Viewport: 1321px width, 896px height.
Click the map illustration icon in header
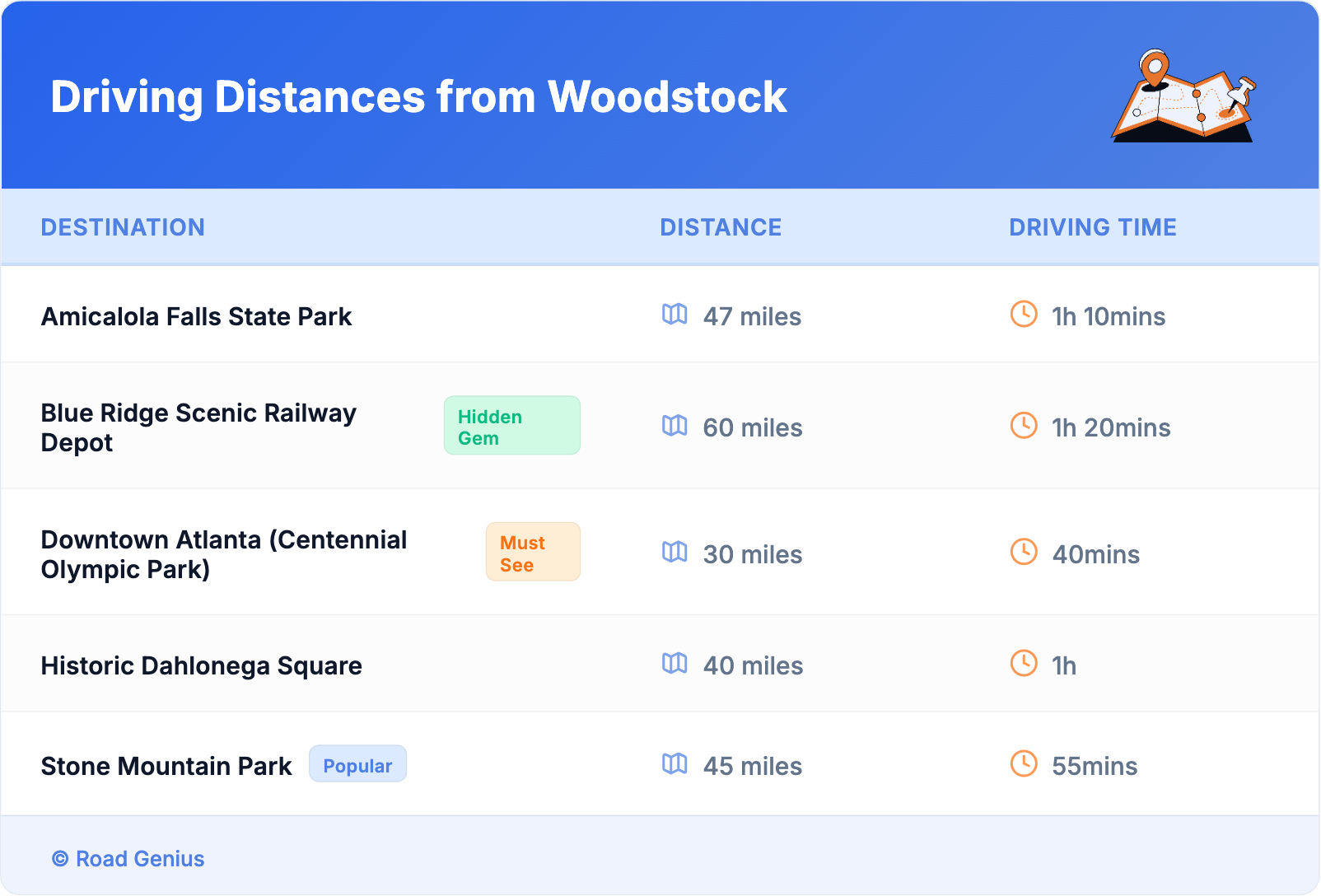tap(1183, 96)
